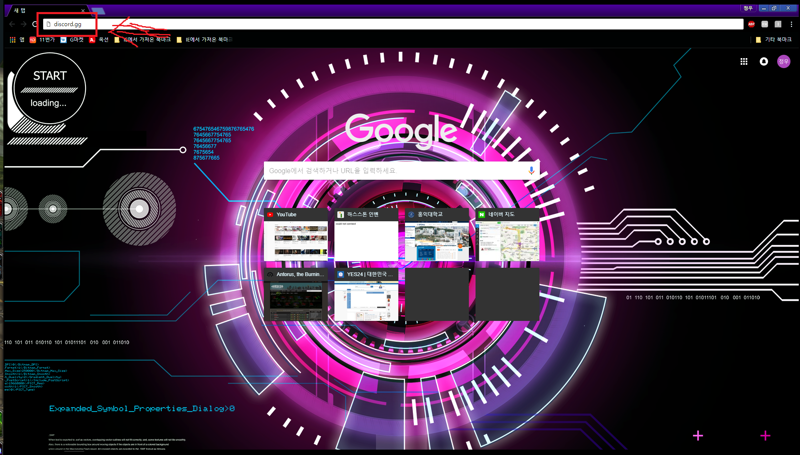Click the Google search box
The image size is (800, 455).
[402, 171]
